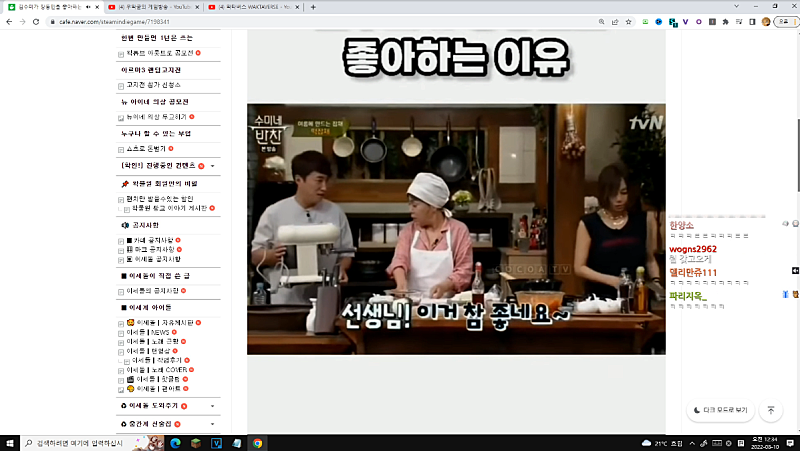
Task: Bookmark this page with the star icon
Action: [629, 22]
